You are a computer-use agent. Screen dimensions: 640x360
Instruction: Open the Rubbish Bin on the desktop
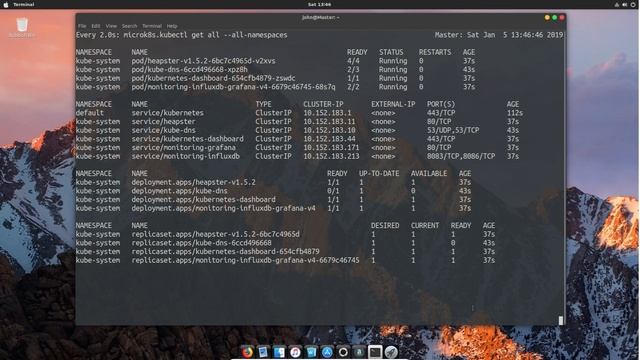(x=22, y=28)
